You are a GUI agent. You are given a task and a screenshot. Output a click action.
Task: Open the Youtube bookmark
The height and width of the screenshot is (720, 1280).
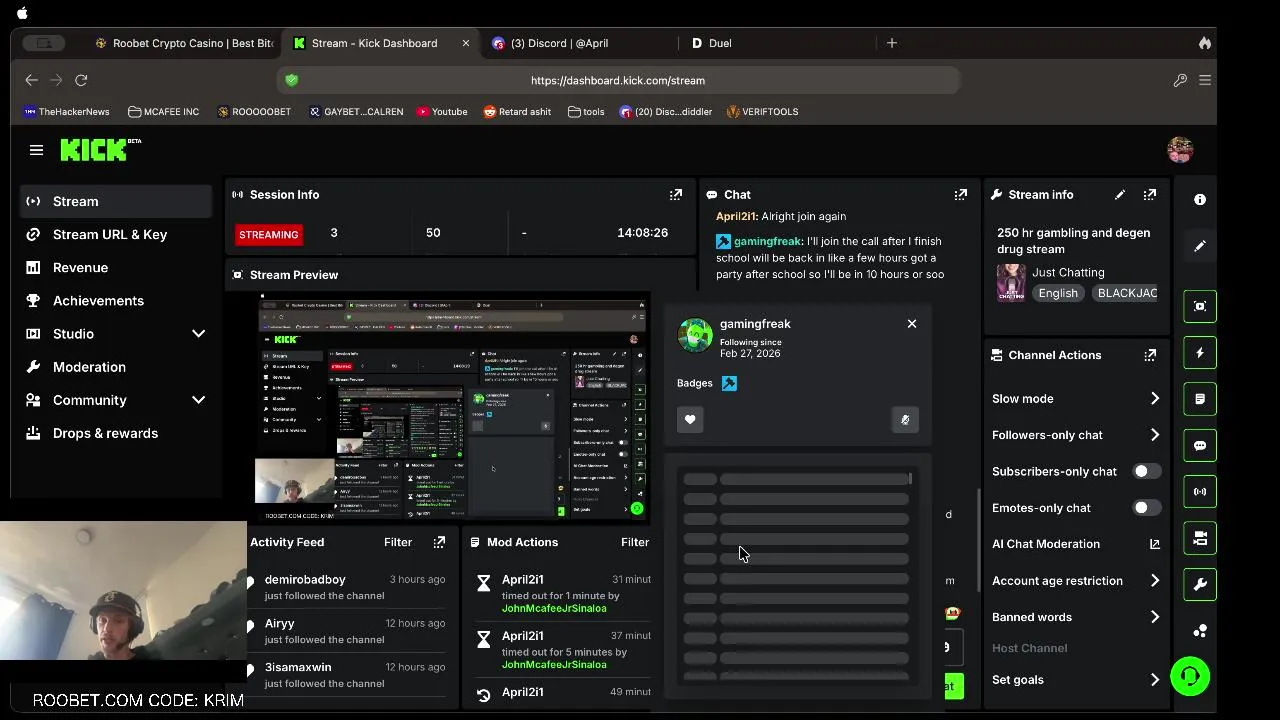pyautogui.click(x=442, y=112)
